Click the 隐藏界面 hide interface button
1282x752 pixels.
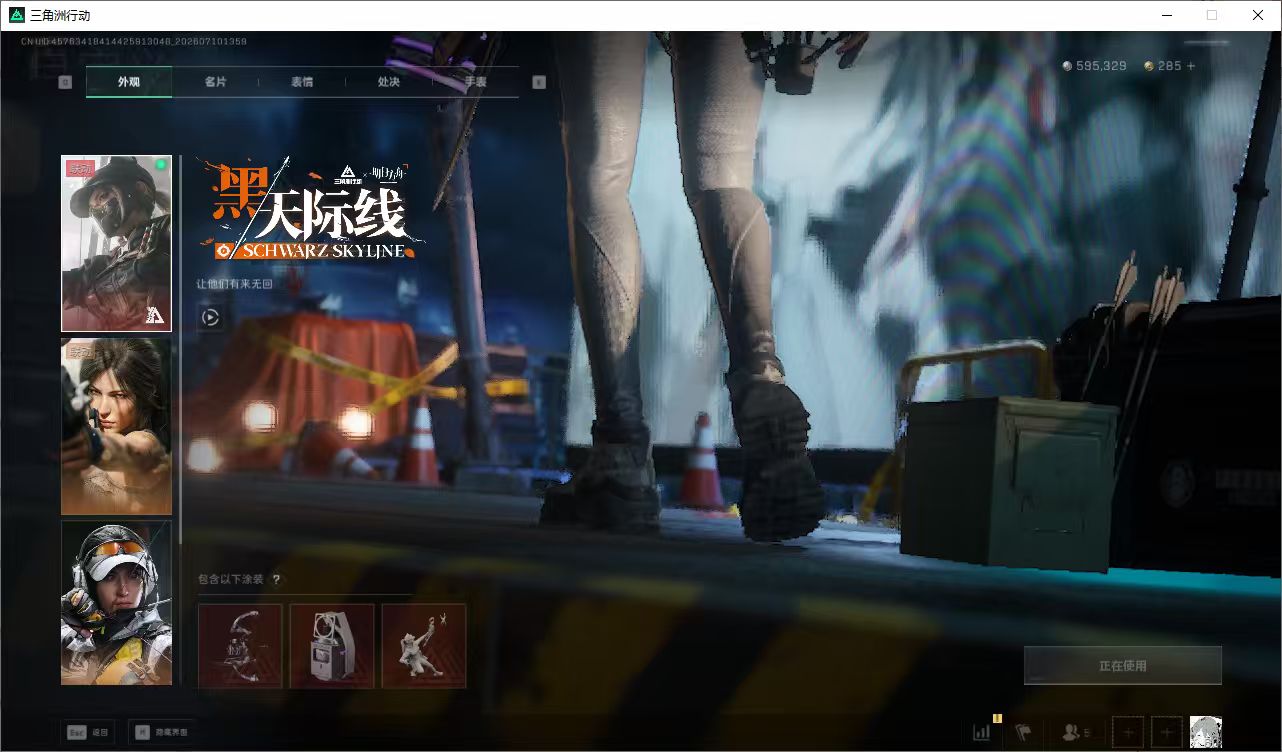[161, 732]
